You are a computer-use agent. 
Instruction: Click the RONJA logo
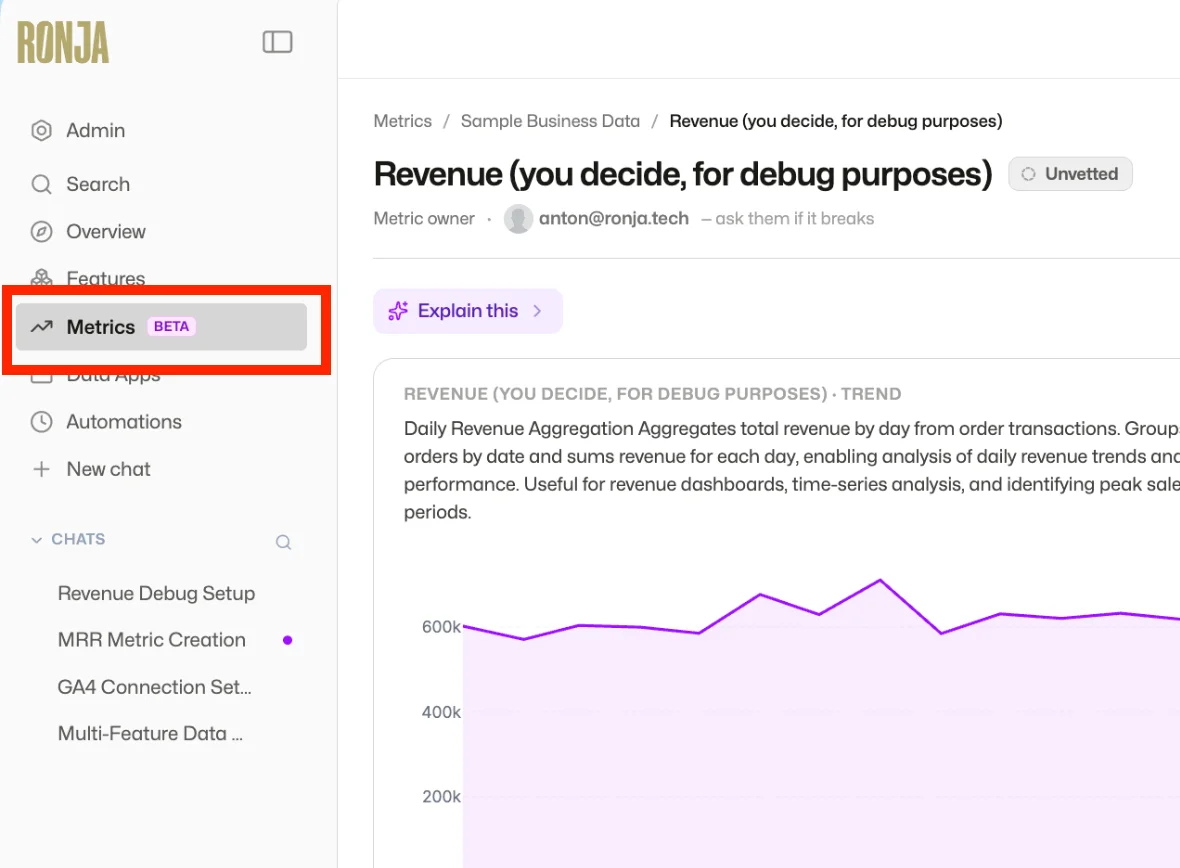pyautogui.click(x=63, y=42)
